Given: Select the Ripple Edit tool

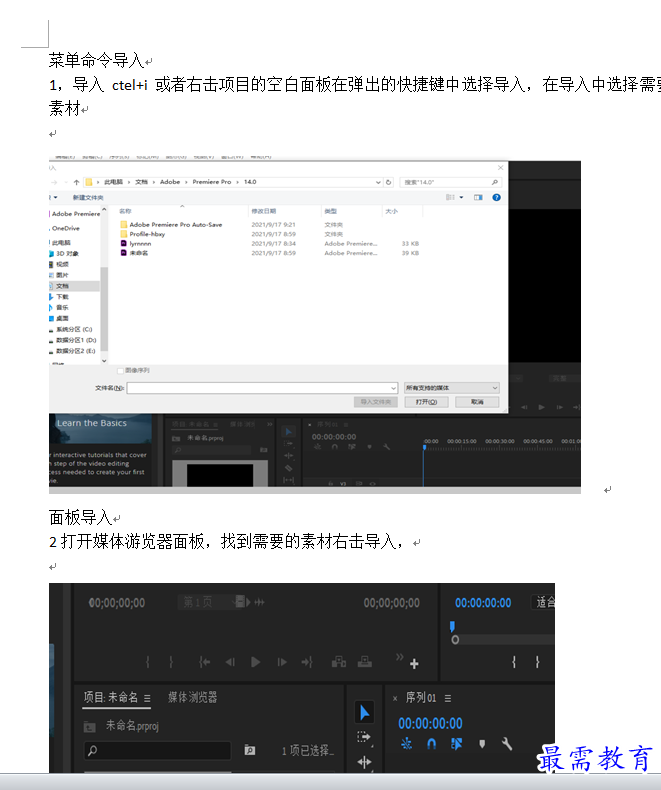Looking at the screenshot, I should (364, 762).
